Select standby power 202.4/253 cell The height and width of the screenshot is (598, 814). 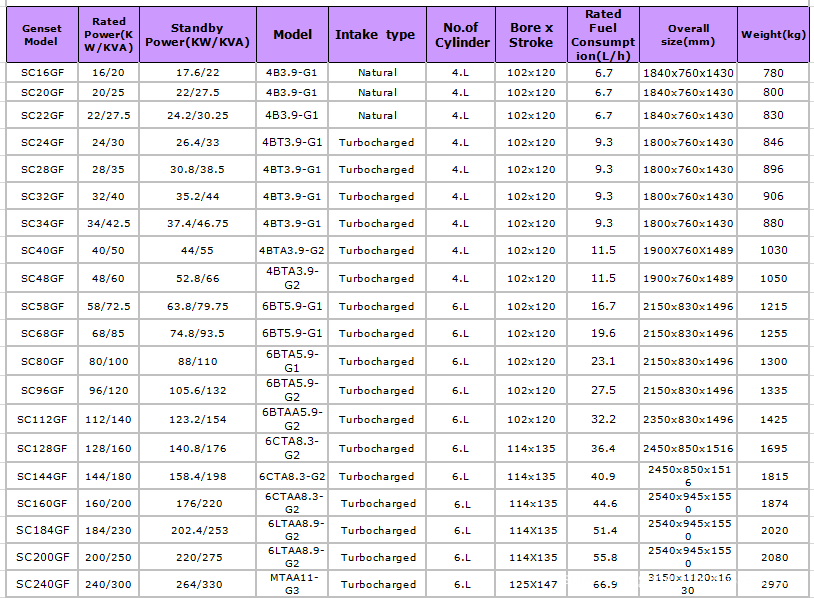(199, 531)
